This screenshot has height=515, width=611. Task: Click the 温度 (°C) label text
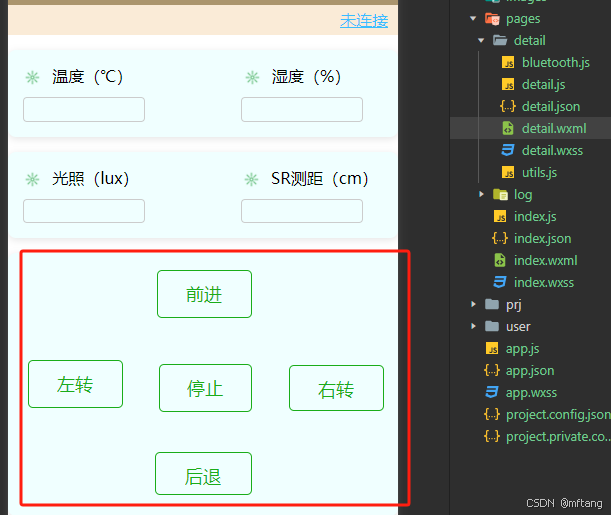(x=87, y=77)
